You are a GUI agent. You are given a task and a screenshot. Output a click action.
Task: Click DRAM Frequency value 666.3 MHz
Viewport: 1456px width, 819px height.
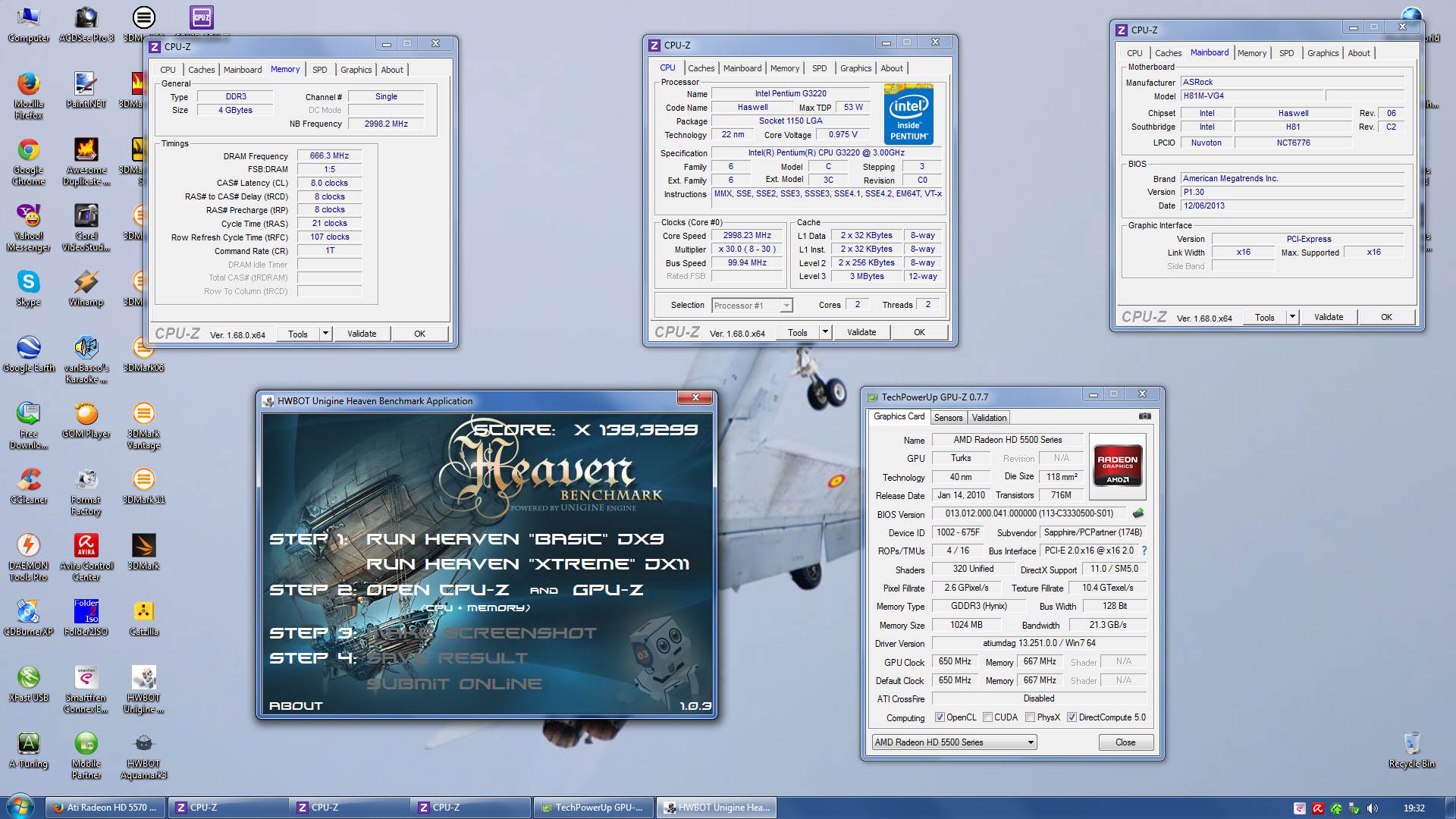click(x=329, y=155)
